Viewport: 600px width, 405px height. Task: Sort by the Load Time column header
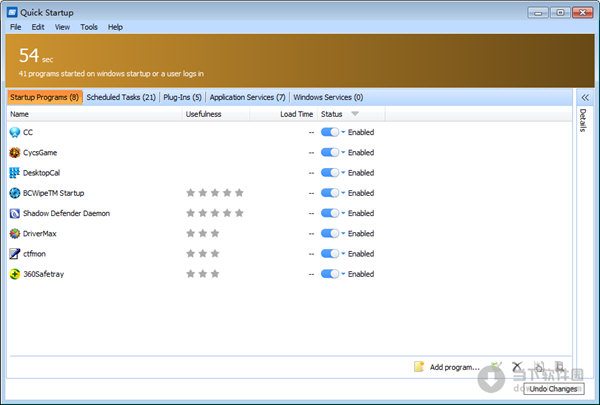(284, 114)
